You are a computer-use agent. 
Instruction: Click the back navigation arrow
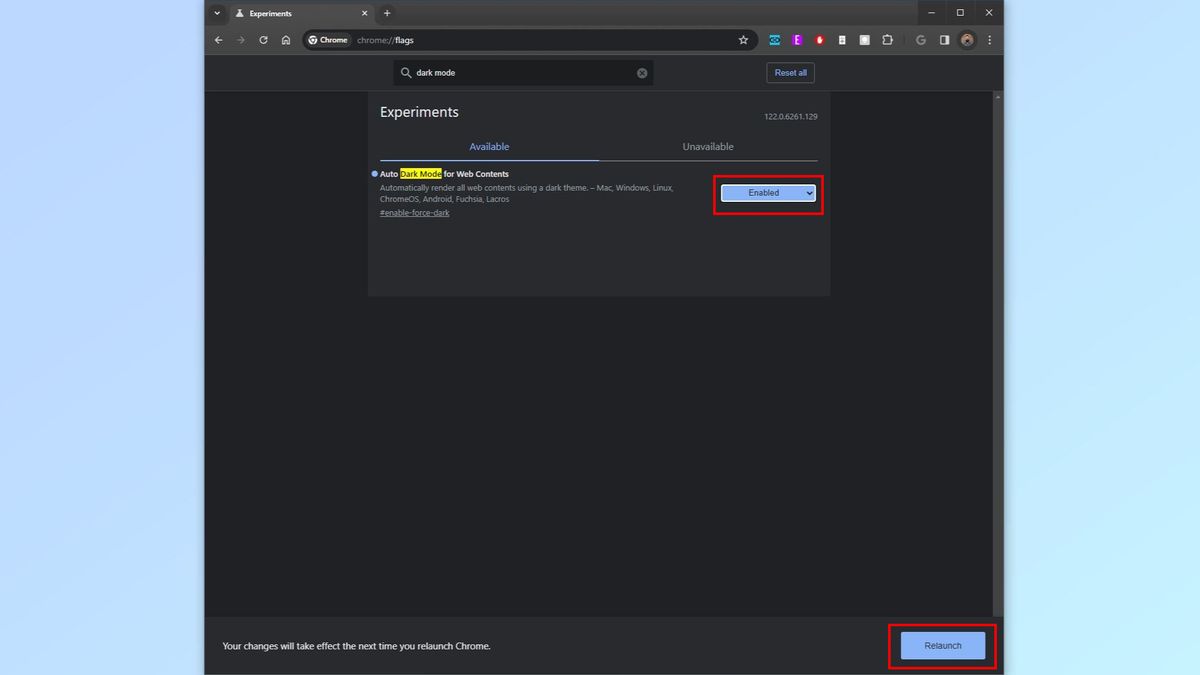coord(218,40)
